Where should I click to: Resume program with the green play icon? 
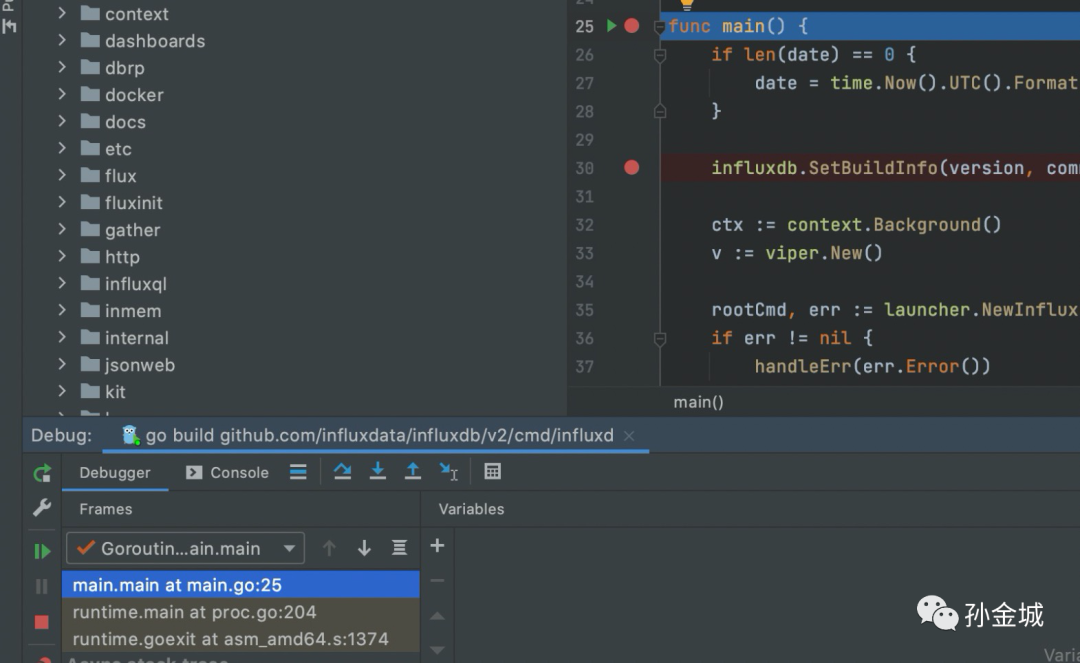pos(42,551)
